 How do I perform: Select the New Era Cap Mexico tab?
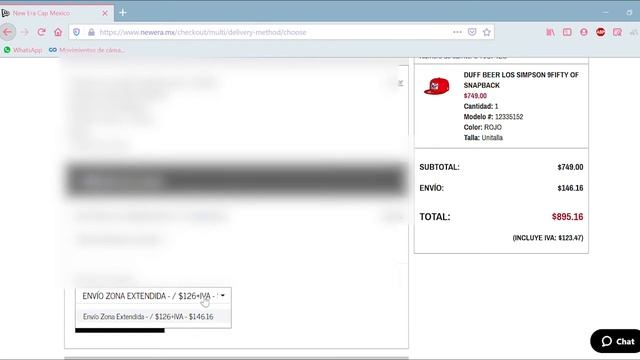point(56,13)
